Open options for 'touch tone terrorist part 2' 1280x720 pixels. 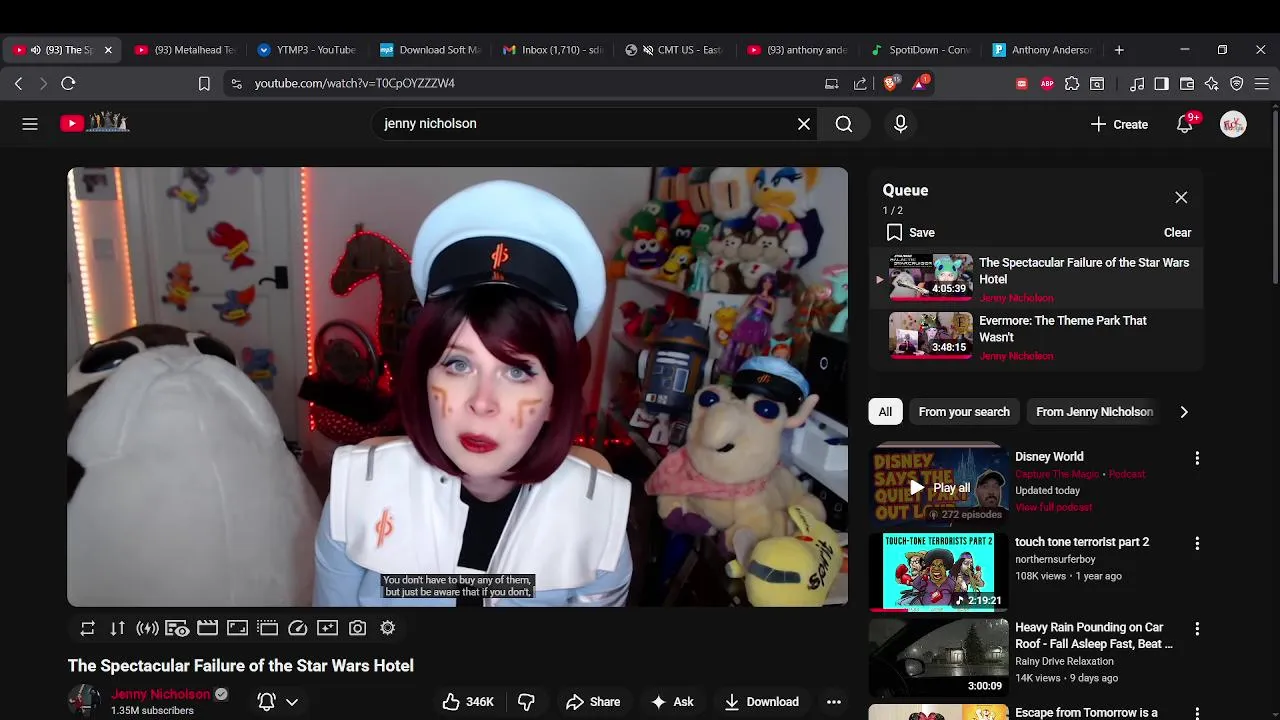(1197, 543)
